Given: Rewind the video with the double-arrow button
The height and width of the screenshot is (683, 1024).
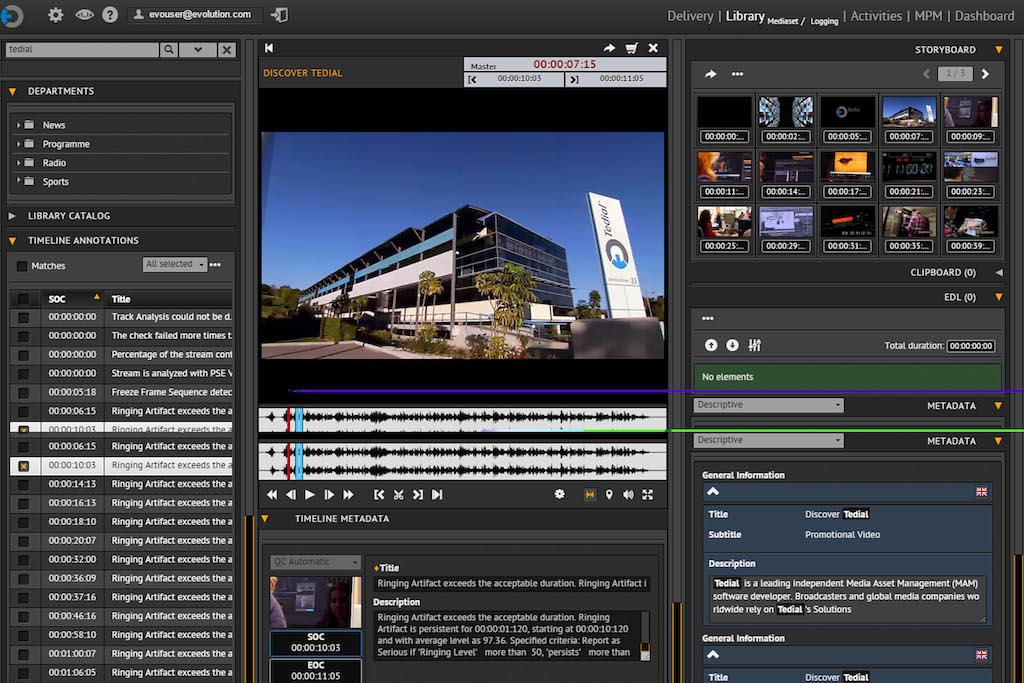Looking at the screenshot, I should pos(272,495).
